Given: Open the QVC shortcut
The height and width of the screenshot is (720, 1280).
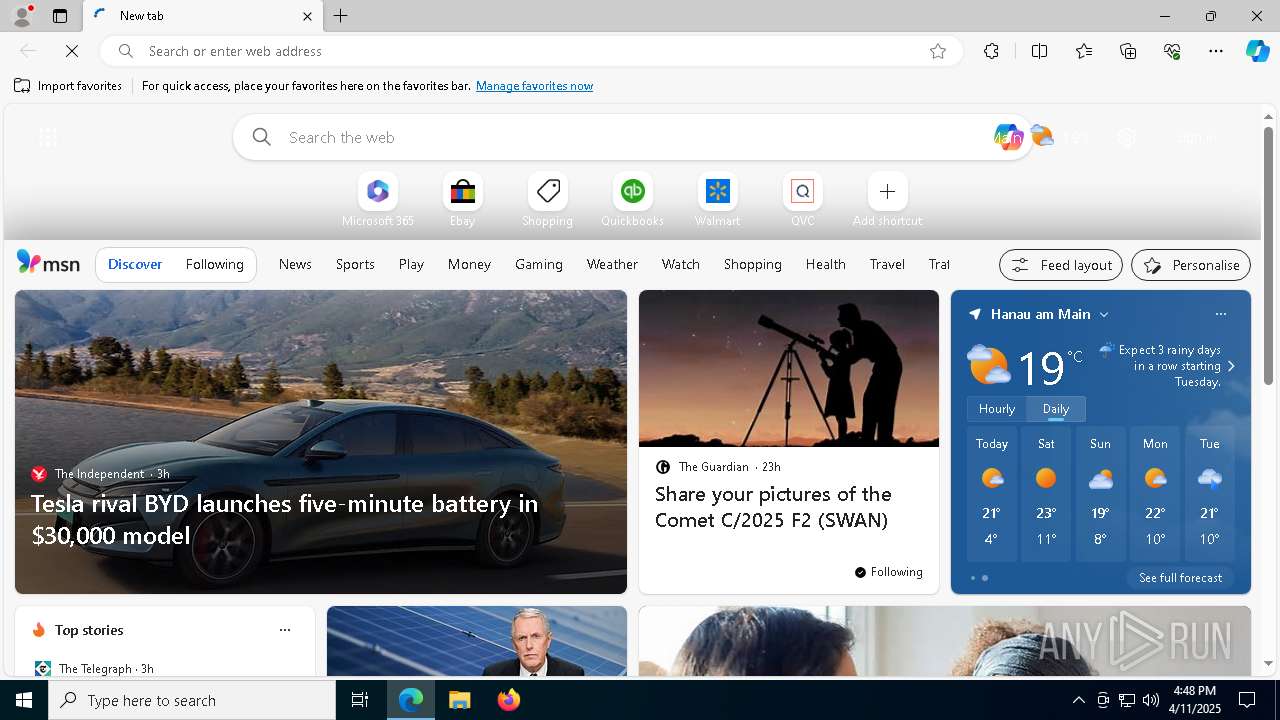Looking at the screenshot, I should click(802, 200).
